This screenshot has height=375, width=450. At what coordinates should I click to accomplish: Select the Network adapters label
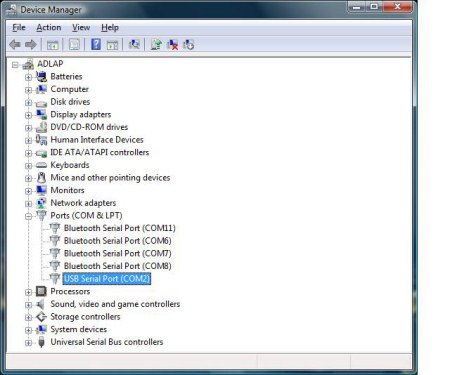coord(83,203)
